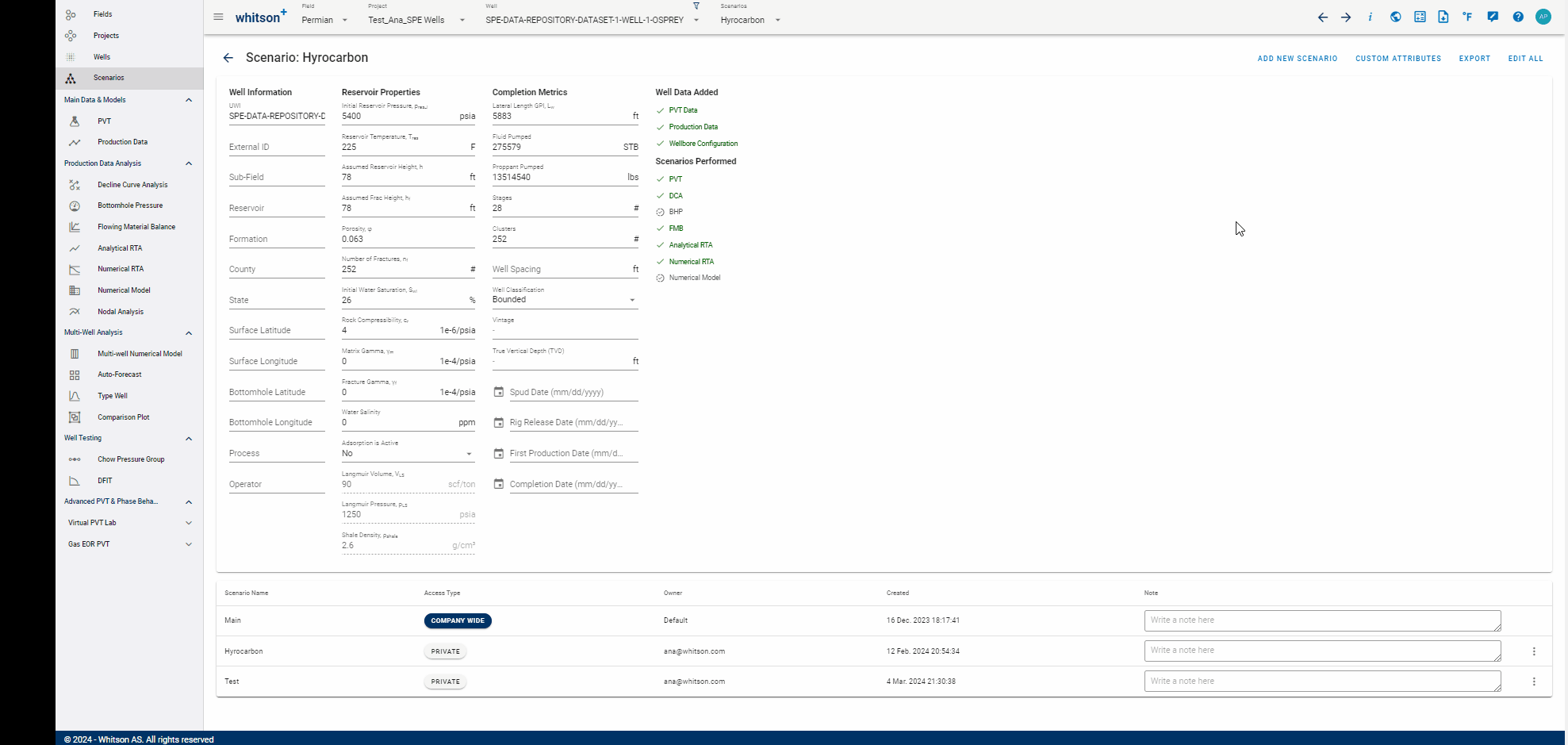This screenshot has width=1568, height=745.
Task: Click the globe icon in top toolbar
Action: click(1395, 17)
